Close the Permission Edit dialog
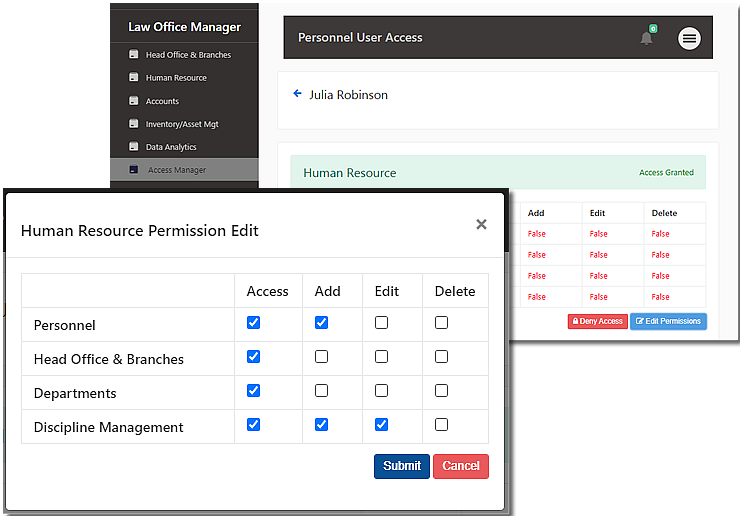Image resolution: width=740 pixels, height=516 pixels. [x=481, y=224]
